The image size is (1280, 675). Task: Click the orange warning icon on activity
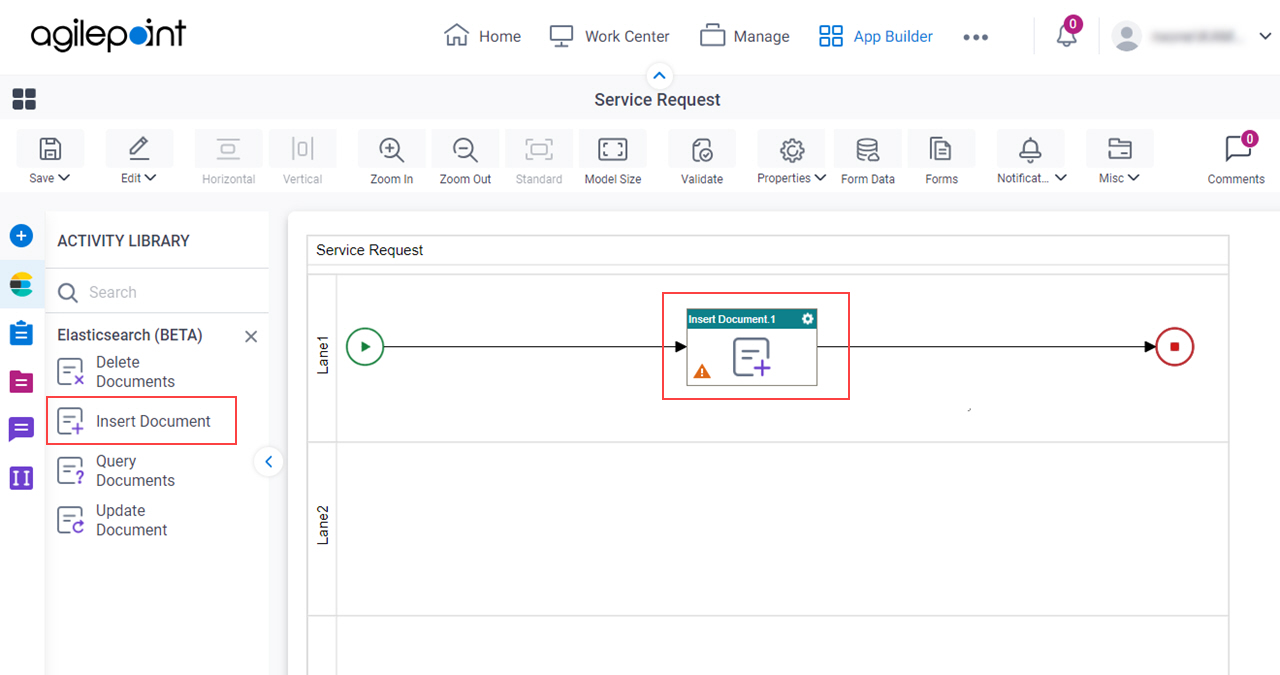(702, 372)
